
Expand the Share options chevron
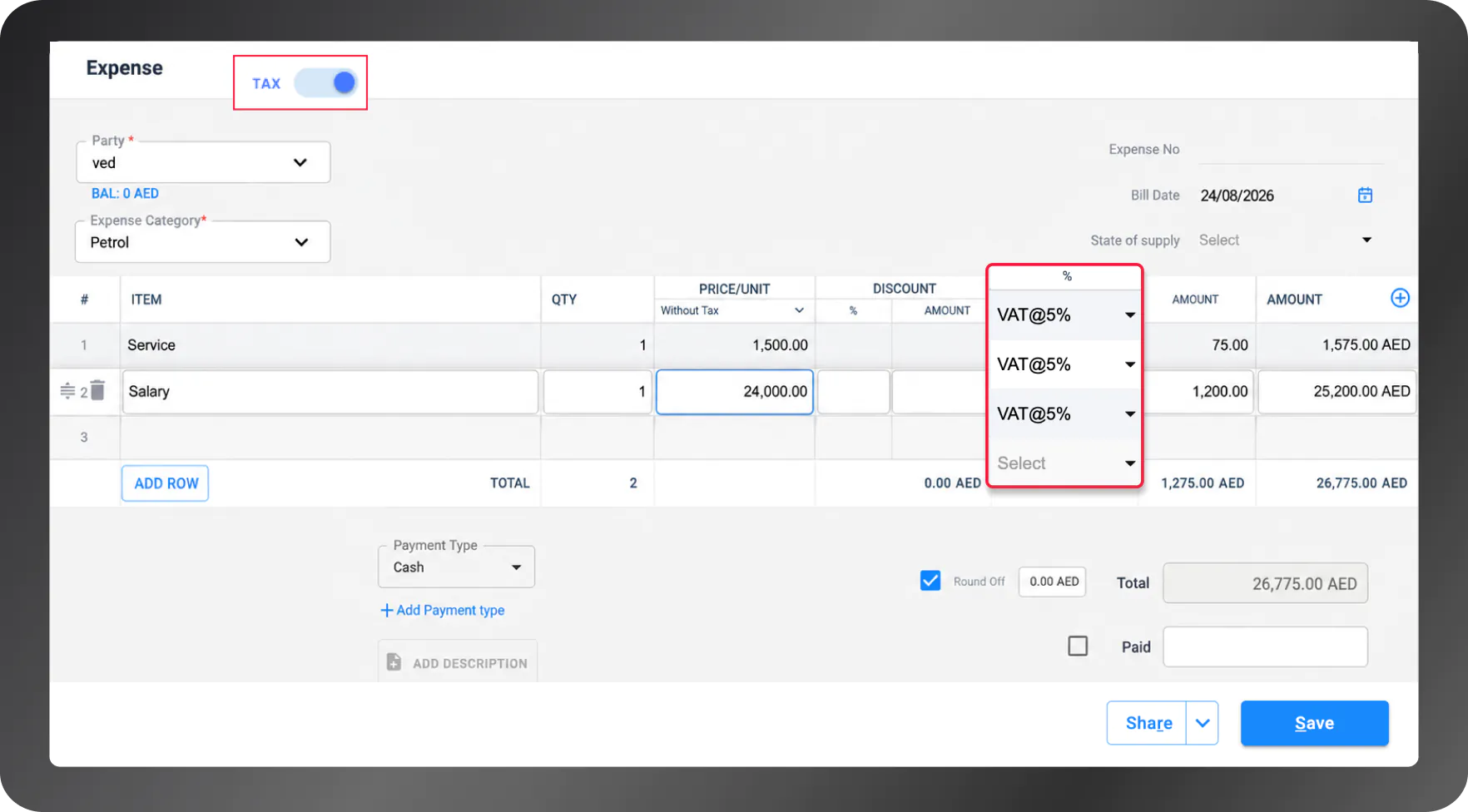pos(1203,723)
